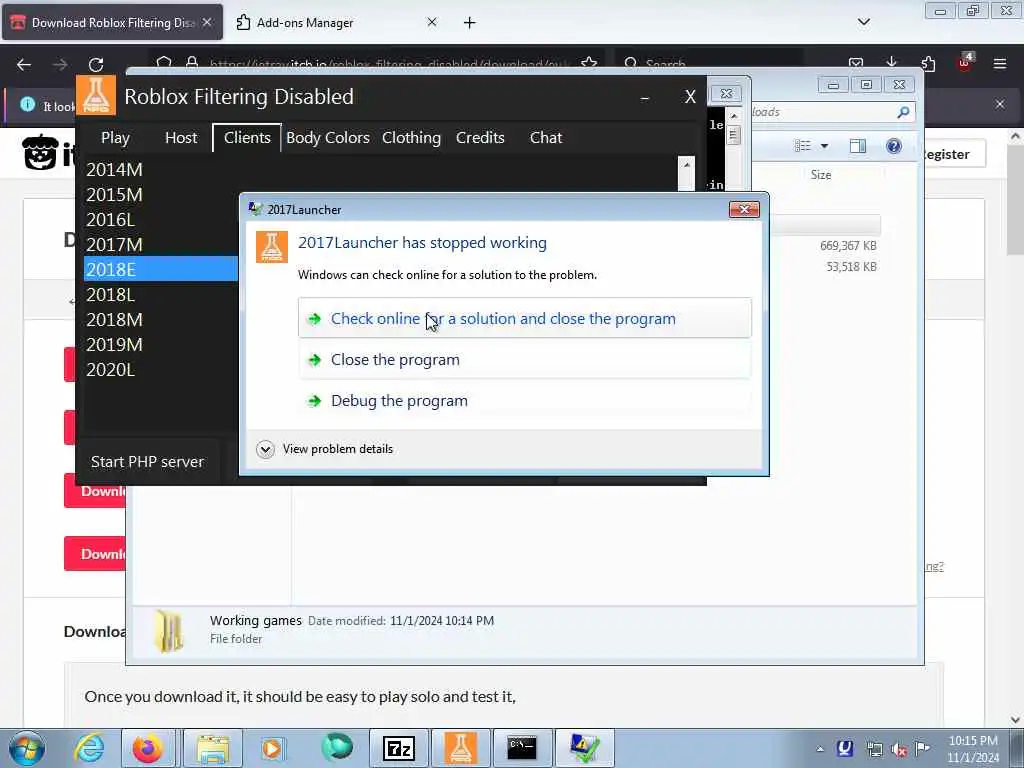The width and height of the screenshot is (1024, 768).
Task: Open the Pocket save icon in Firefox
Action: [x=856, y=63]
